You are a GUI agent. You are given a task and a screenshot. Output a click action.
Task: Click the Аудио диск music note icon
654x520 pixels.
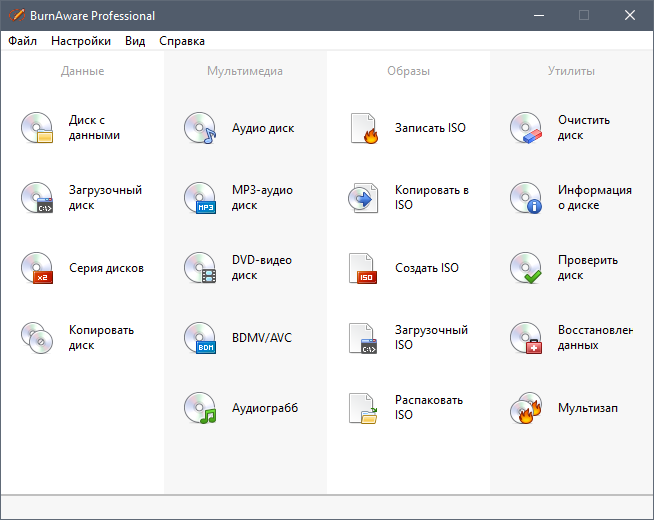200,128
